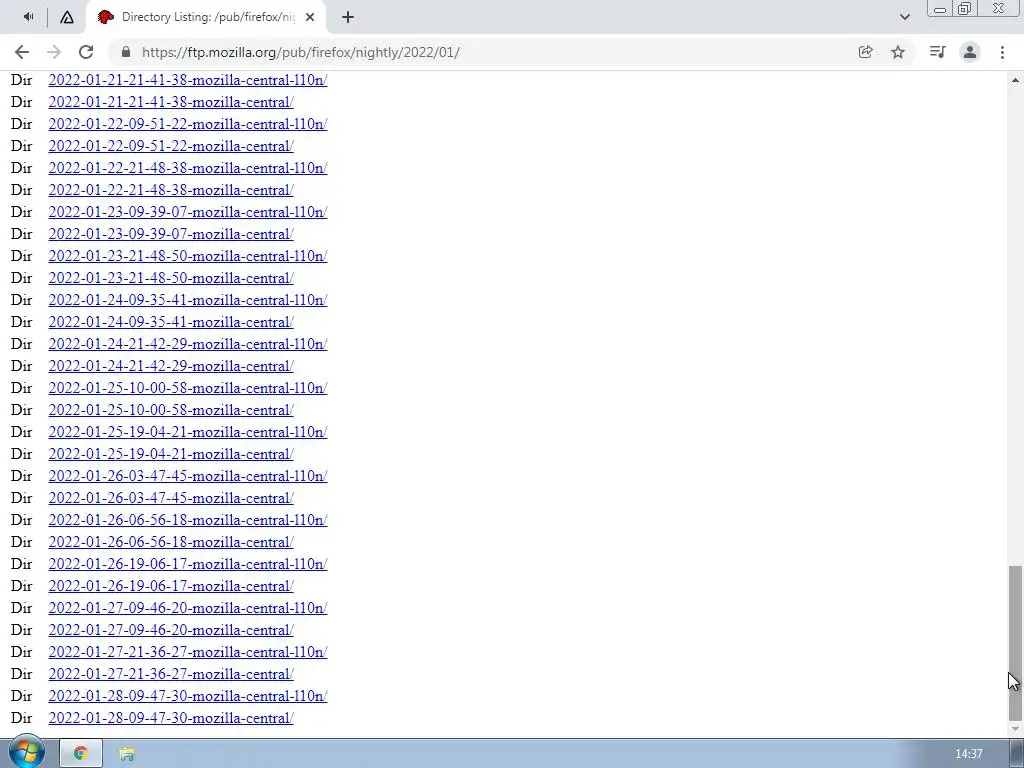Open 2022-01-27-21-36-27-mozilla-central folder
Screen dimensions: 1024x768
tap(171, 674)
